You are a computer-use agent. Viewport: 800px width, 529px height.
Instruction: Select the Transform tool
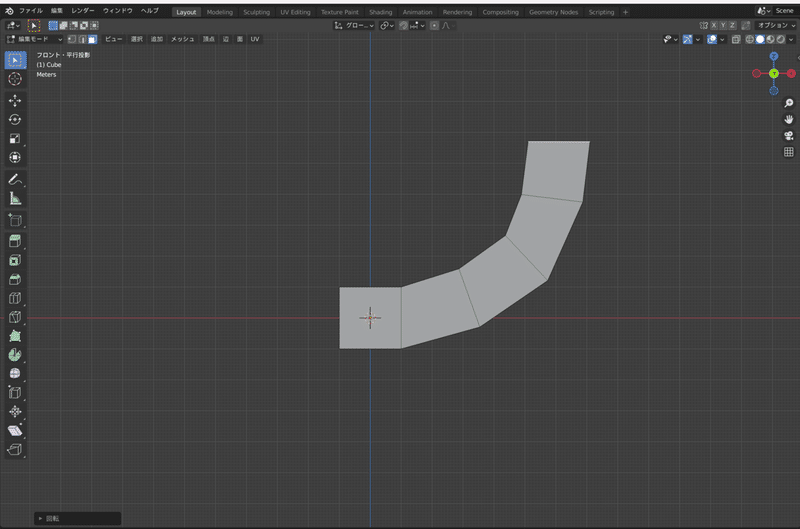tap(15, 157)
